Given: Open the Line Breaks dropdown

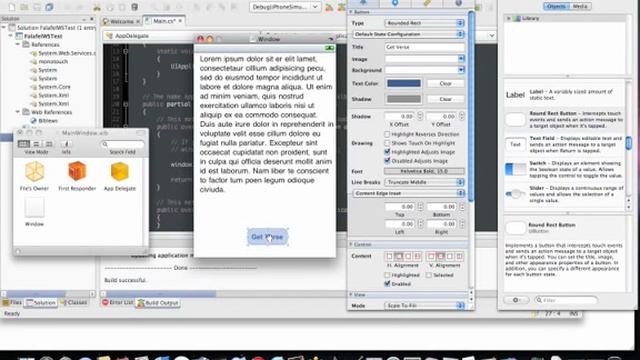Looking at the screenshot, I should pyautogui.click(x=424, y=182).
